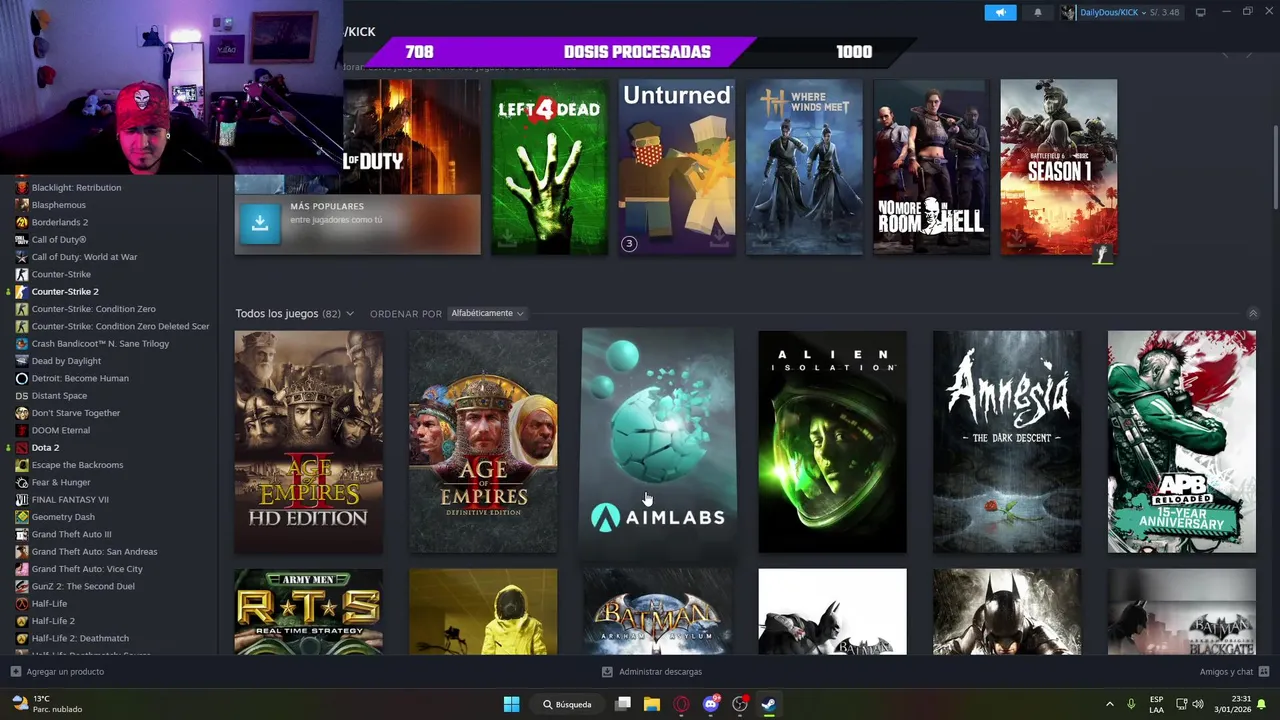Click Administrar descargas
Screen dimensions: 1280x720
point(660,672)
